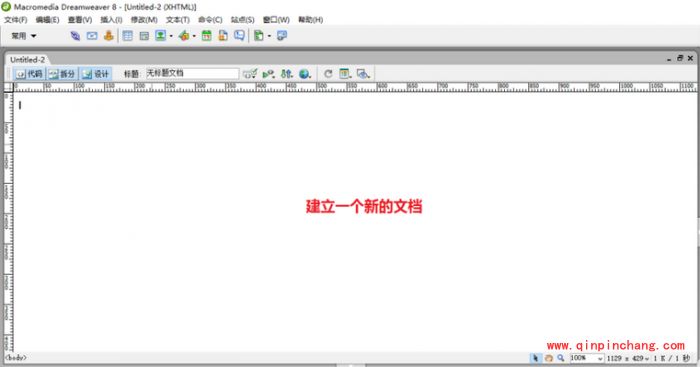Open the 插入(I) menu
The width and height of the screenshot is (700, 367).
[x=111, y=20]
